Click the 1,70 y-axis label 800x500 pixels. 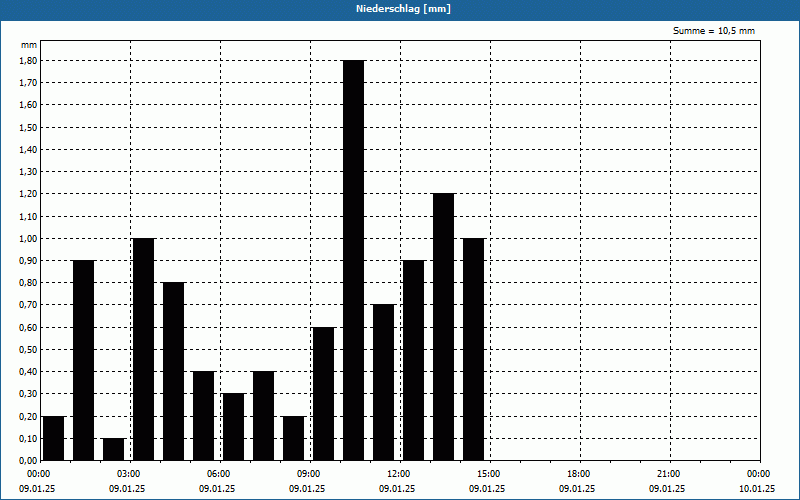tap(28, 82)
